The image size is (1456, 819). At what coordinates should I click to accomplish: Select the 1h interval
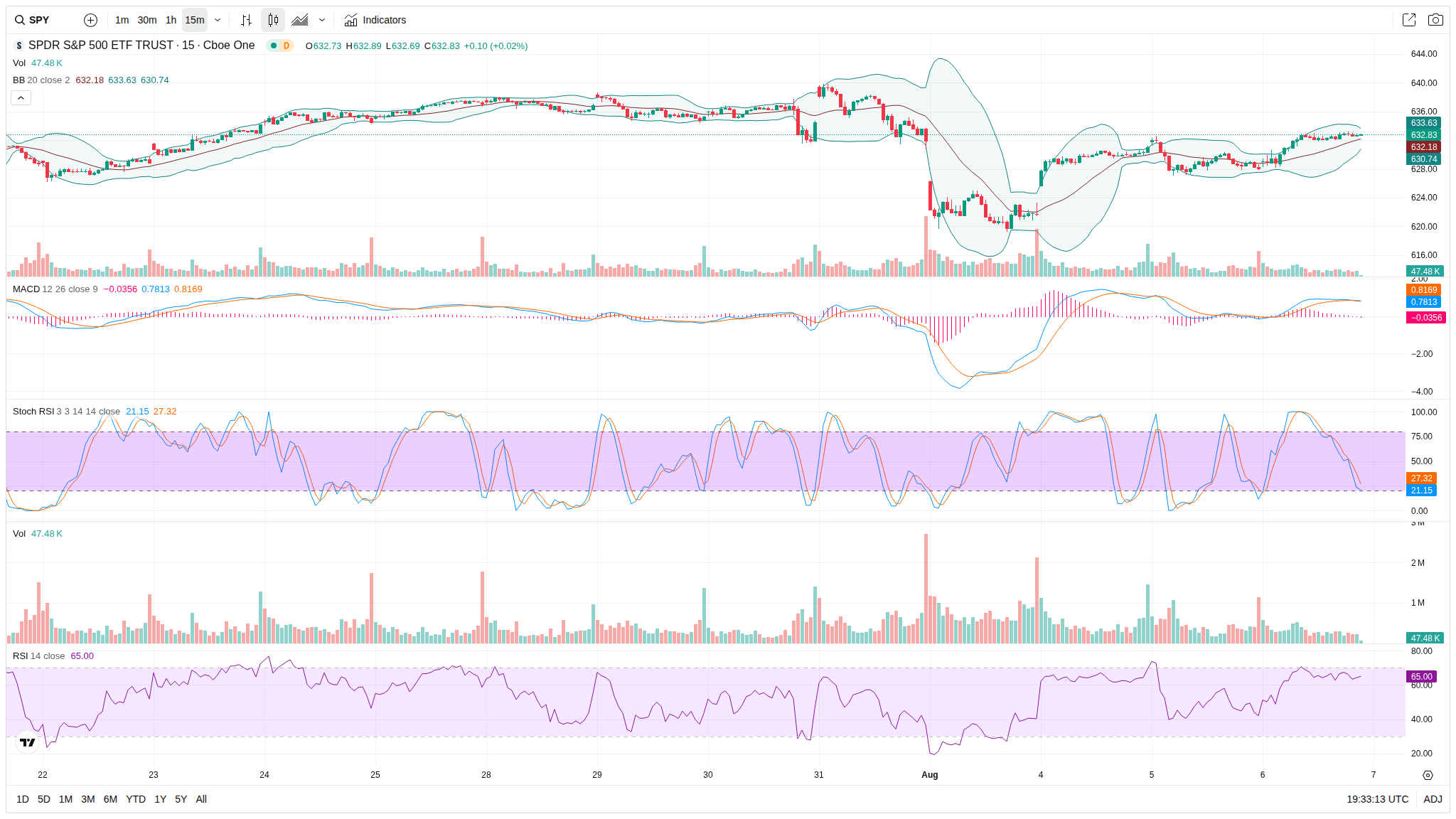click(171, 20)
